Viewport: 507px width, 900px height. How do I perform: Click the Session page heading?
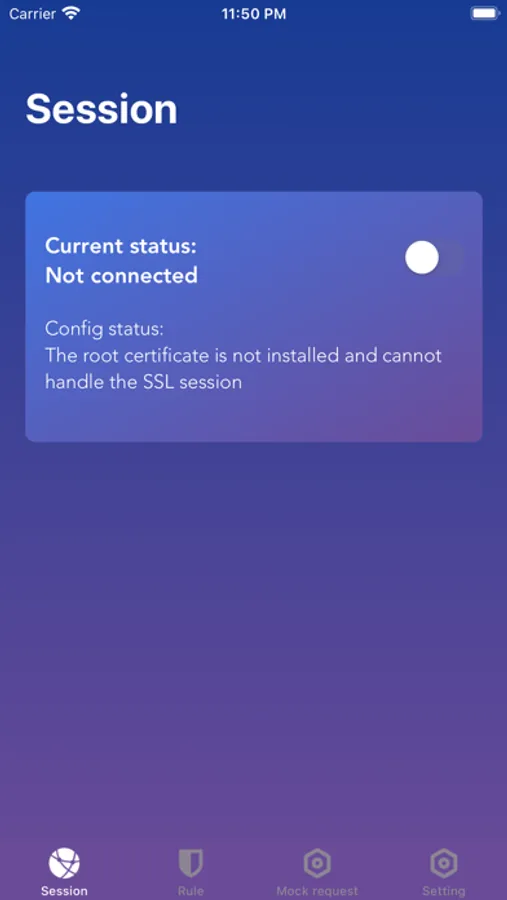click(x=102, y=109)
